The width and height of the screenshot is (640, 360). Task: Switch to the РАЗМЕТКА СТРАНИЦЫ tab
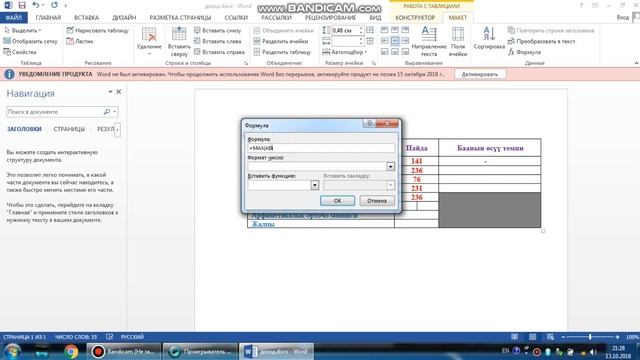click(x=180, y=18)
